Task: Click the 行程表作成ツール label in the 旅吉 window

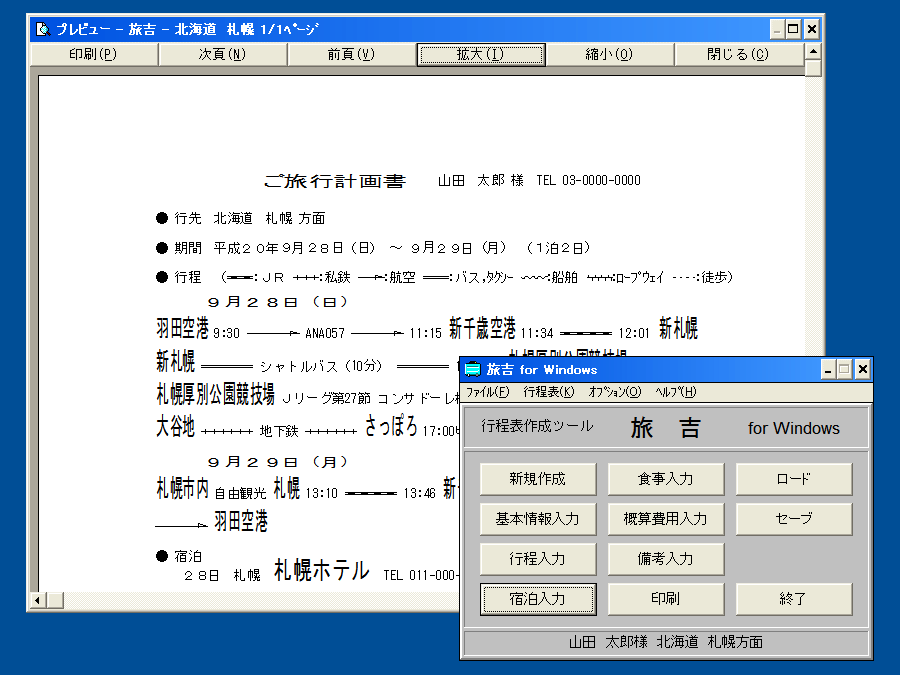Action: point(537,426)
